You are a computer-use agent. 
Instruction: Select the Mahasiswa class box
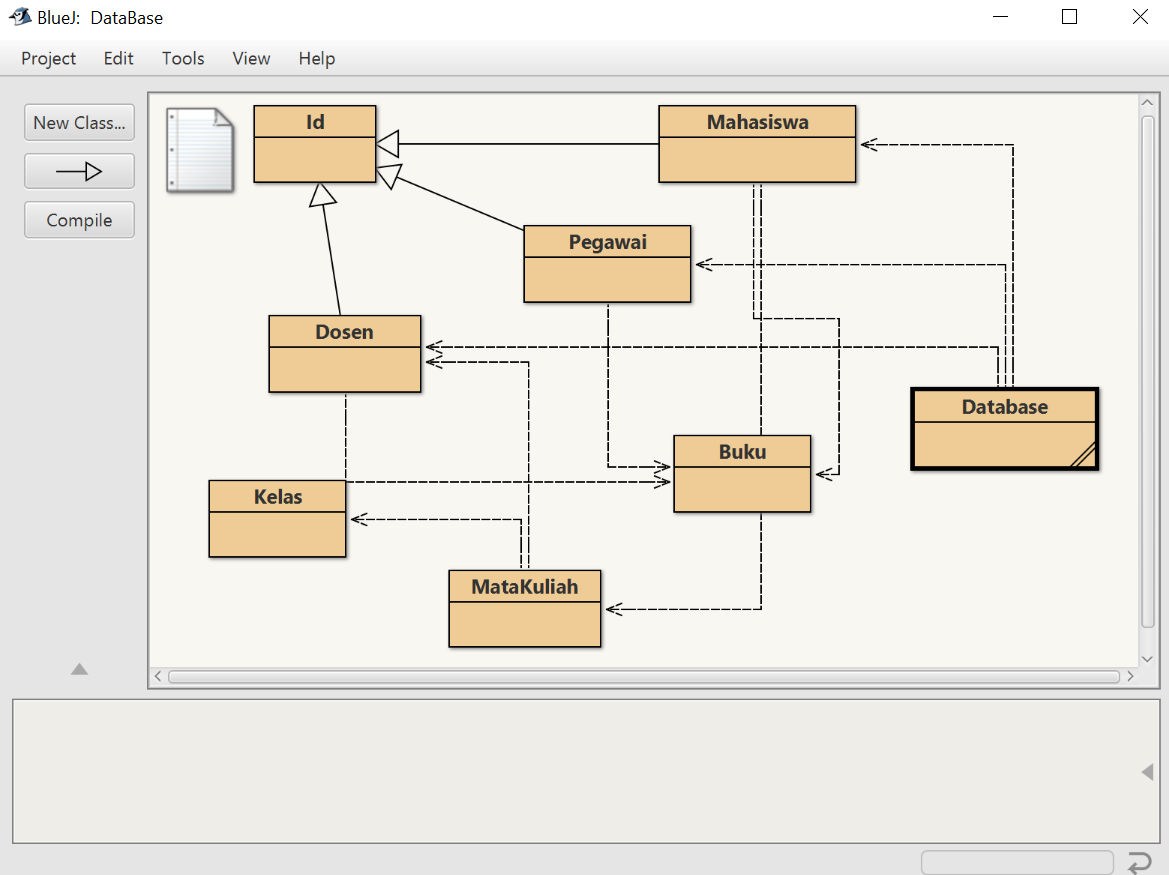(757, 144)
